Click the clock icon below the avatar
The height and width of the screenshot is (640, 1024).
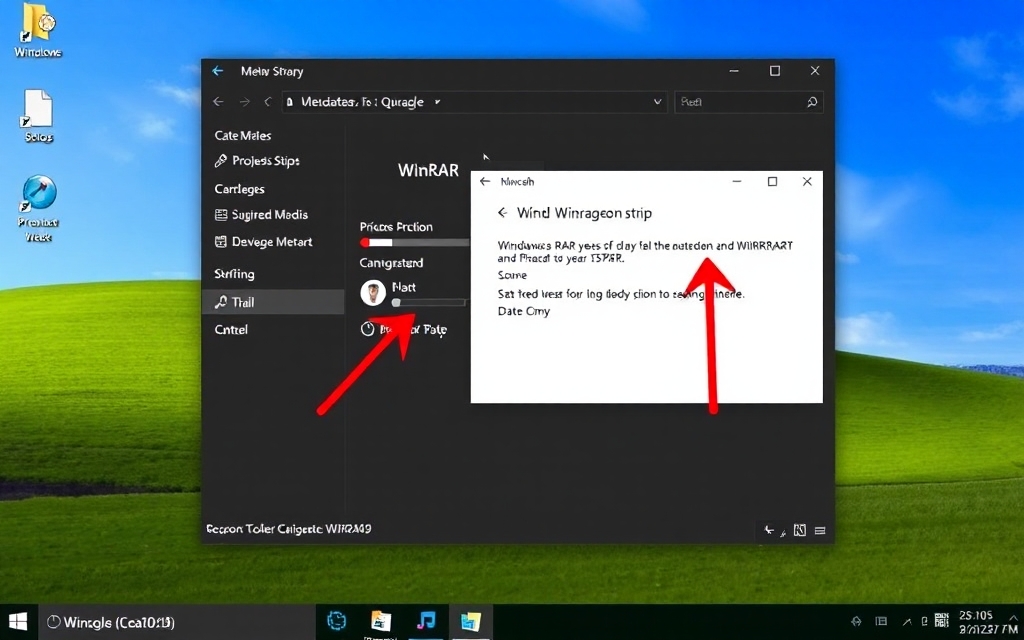[368, 329]
